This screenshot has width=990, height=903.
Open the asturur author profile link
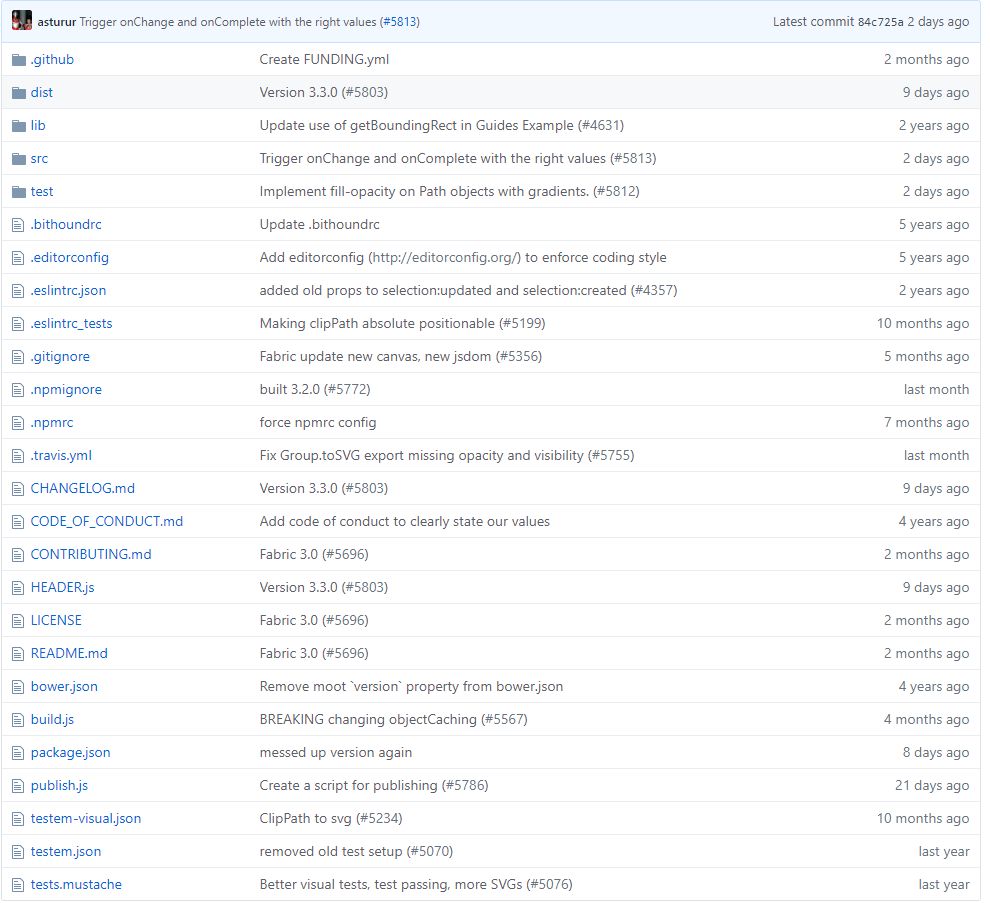coord(56,22)
